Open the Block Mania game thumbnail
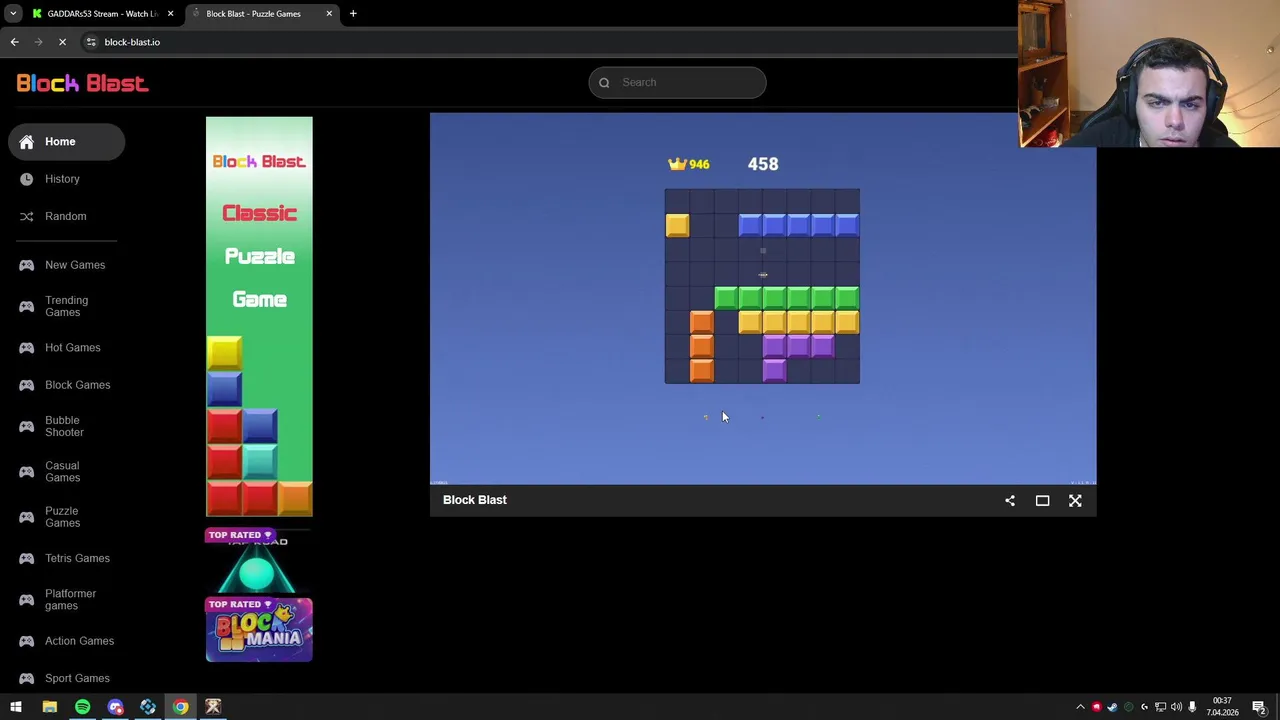Image resolution: width=1280 pixels, height=720 pixels. pyautogui.click(x=259, y=630)
